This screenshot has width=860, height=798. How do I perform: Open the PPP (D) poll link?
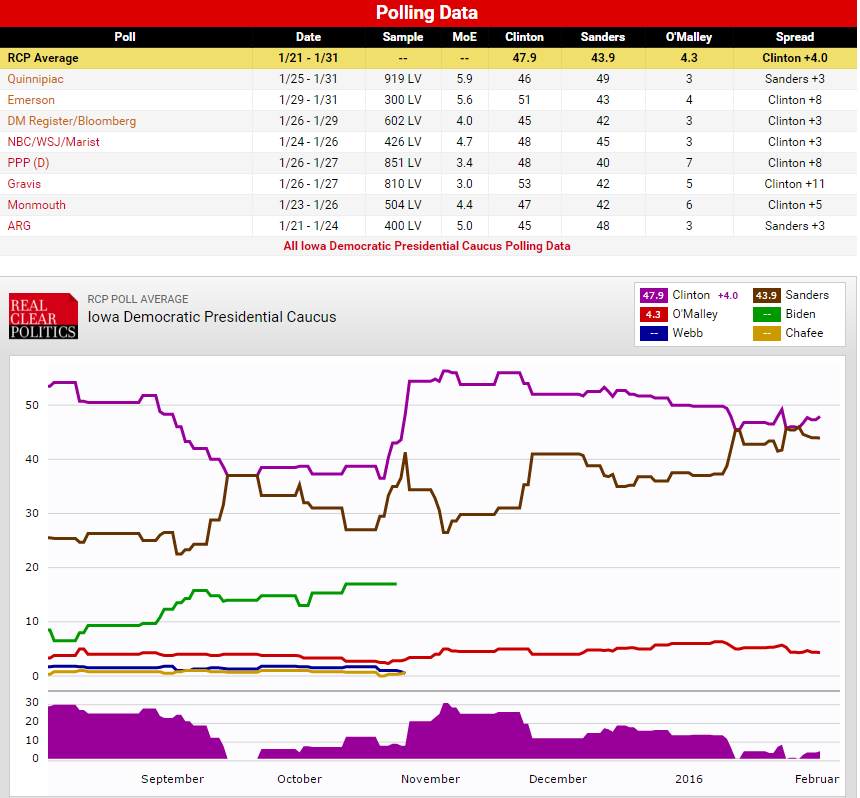[28, 163]
